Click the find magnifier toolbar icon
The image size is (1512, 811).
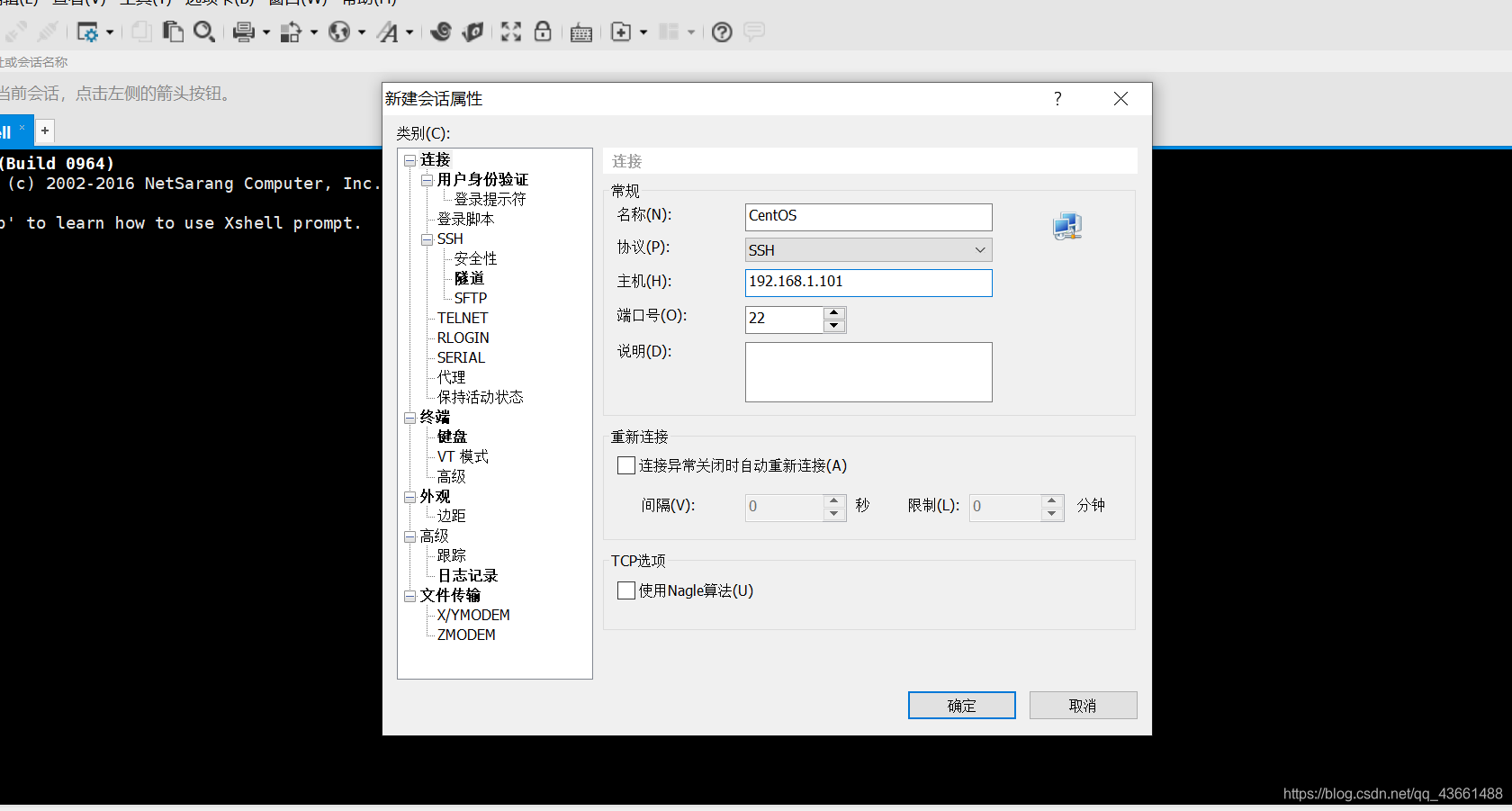pos(204,32)
